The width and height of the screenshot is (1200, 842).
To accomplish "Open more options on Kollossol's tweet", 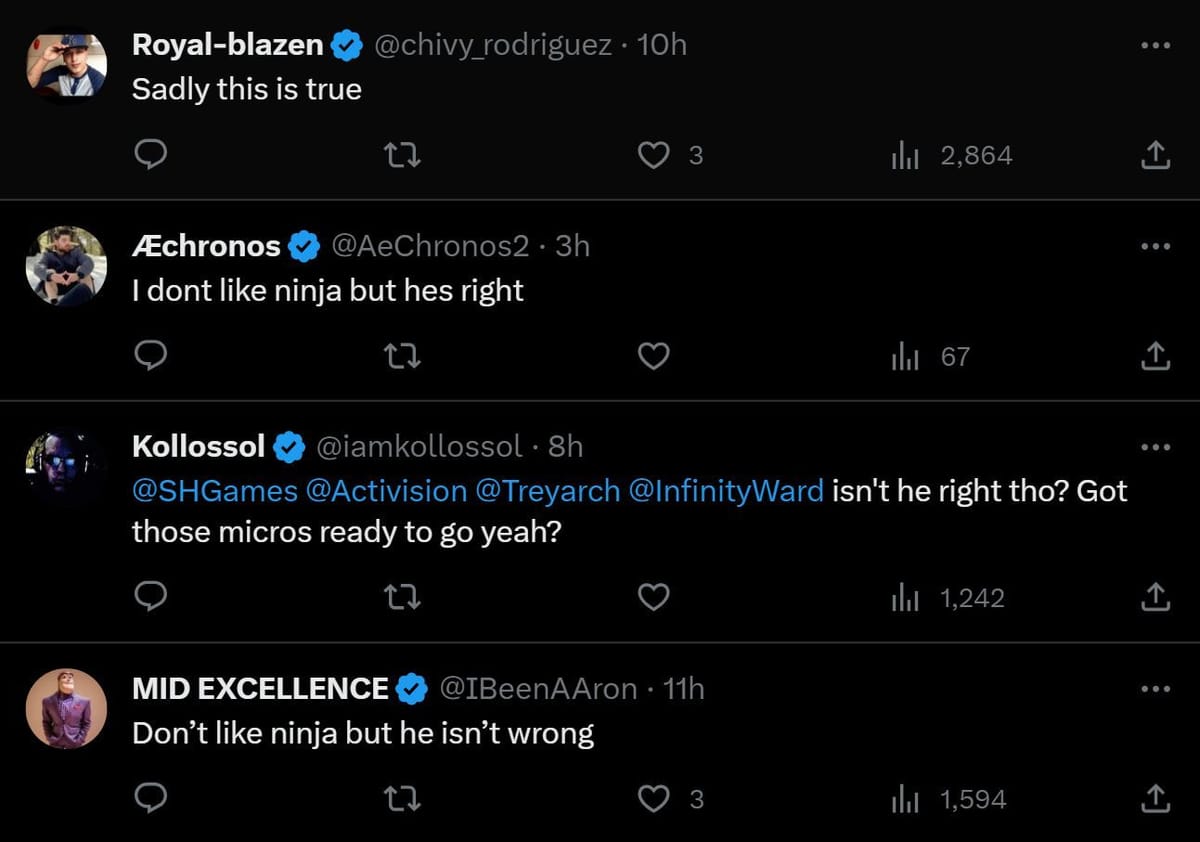I will point(1154,447).
